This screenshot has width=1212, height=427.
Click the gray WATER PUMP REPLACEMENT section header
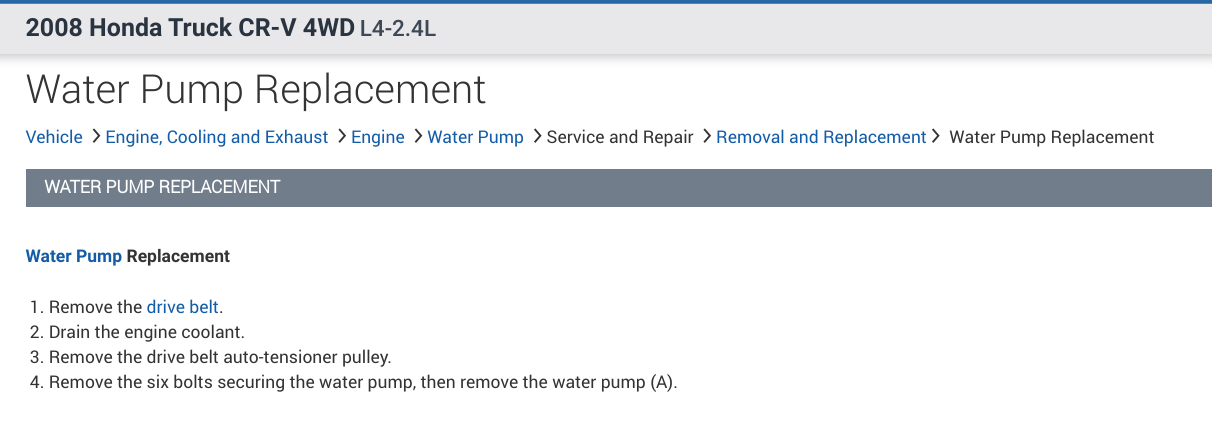(162, 187)
